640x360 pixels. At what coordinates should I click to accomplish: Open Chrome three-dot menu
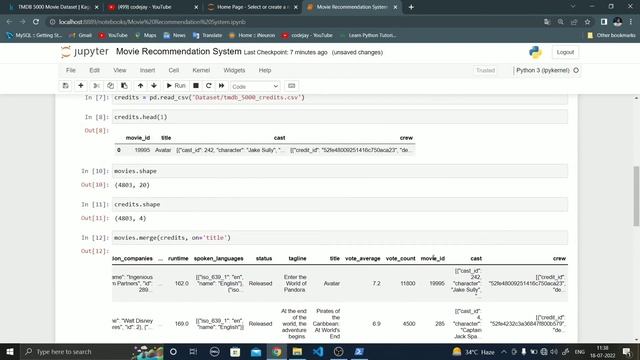click(x=631, y=22)
